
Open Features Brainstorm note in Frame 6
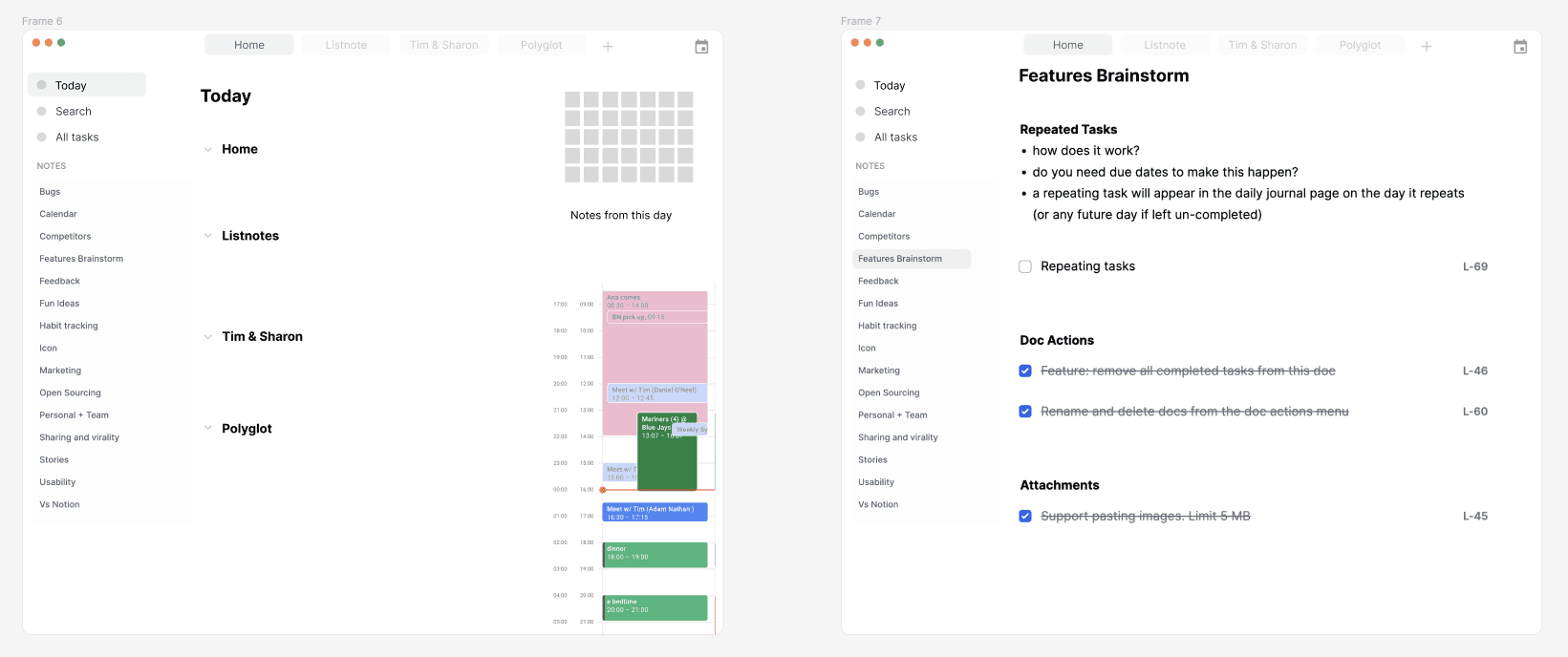[x=81, y=259]
